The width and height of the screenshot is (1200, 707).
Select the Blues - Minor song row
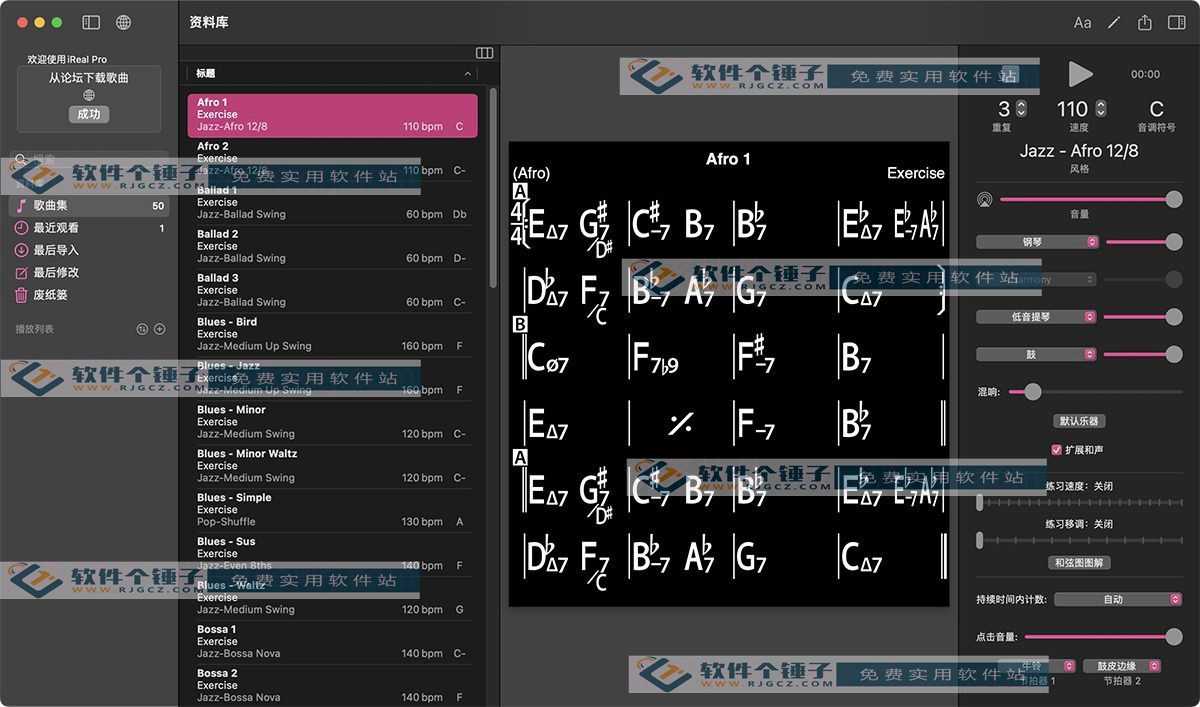pos(332,422)
